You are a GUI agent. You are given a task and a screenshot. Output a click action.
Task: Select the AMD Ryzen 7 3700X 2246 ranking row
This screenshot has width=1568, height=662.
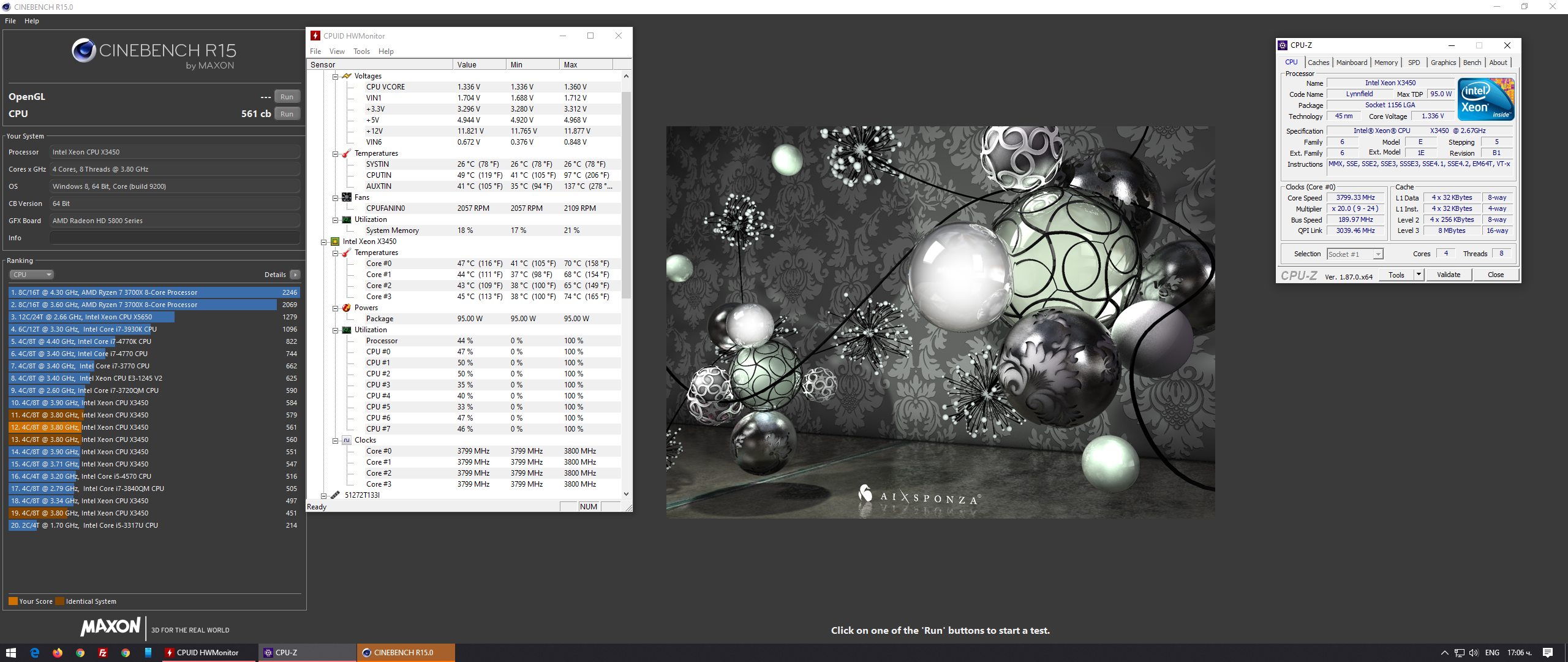(x=154, y=292)
